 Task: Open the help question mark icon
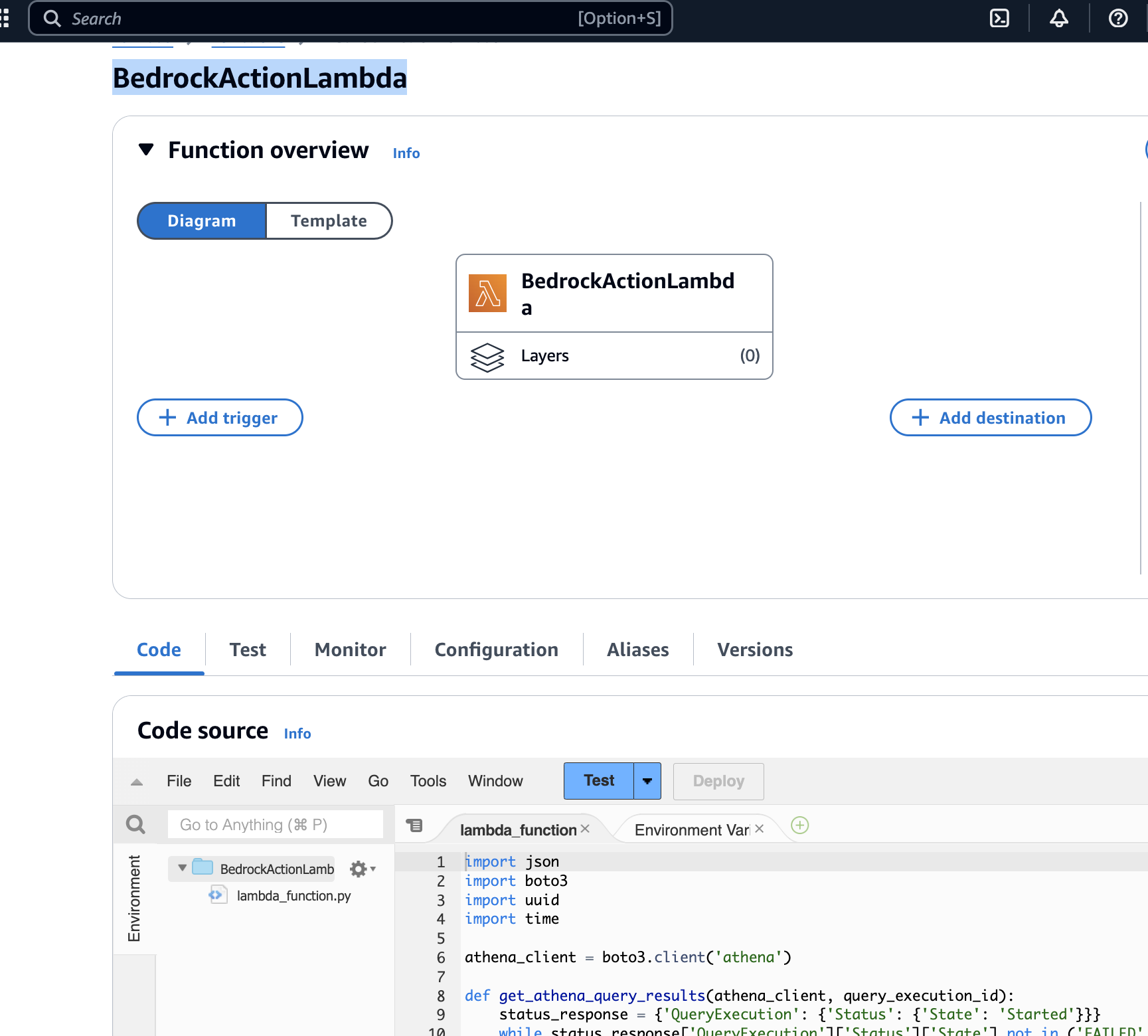pos(1118,19)
